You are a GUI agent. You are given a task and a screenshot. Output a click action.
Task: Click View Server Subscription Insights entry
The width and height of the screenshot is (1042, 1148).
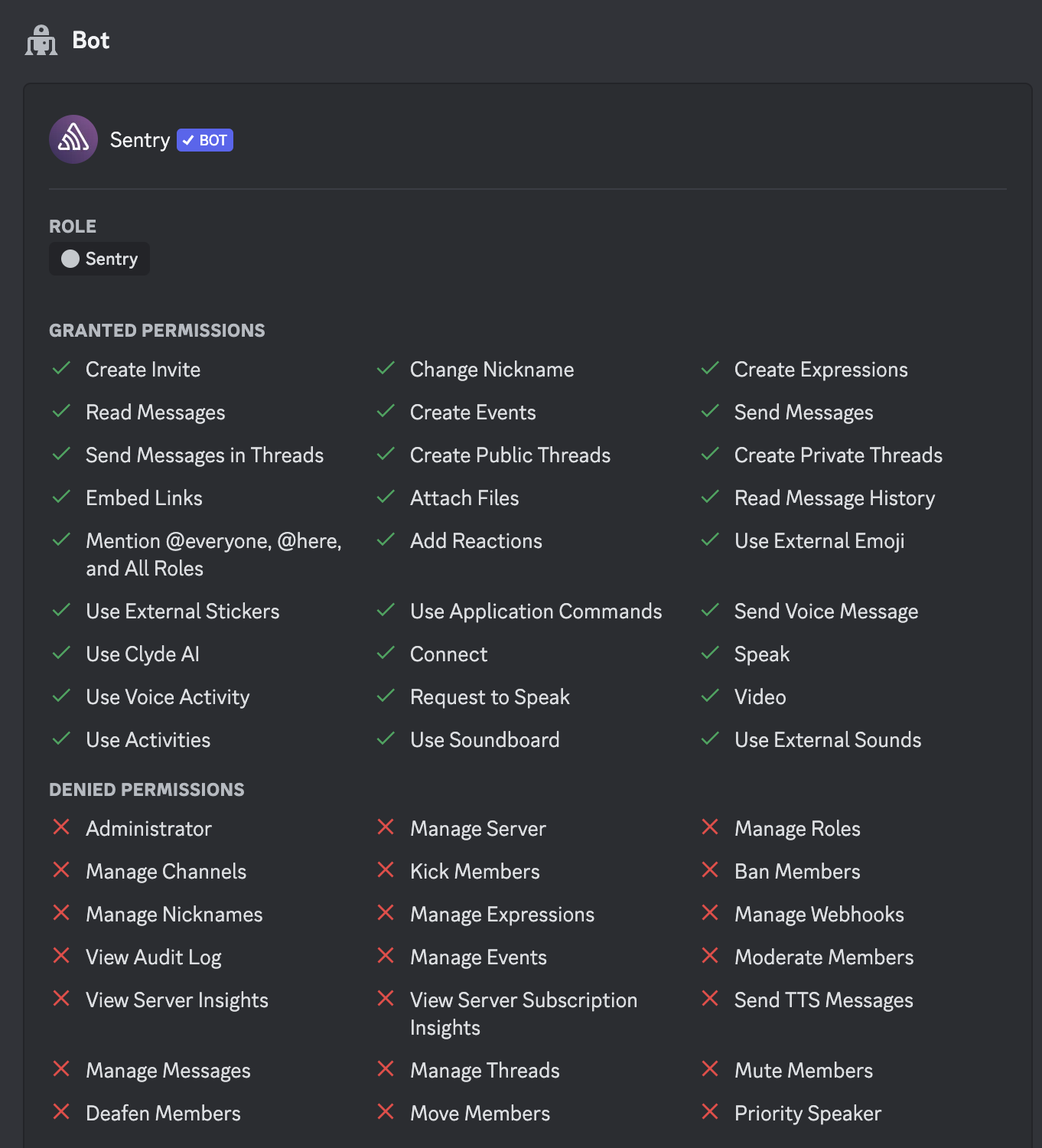pos(523,1014)
